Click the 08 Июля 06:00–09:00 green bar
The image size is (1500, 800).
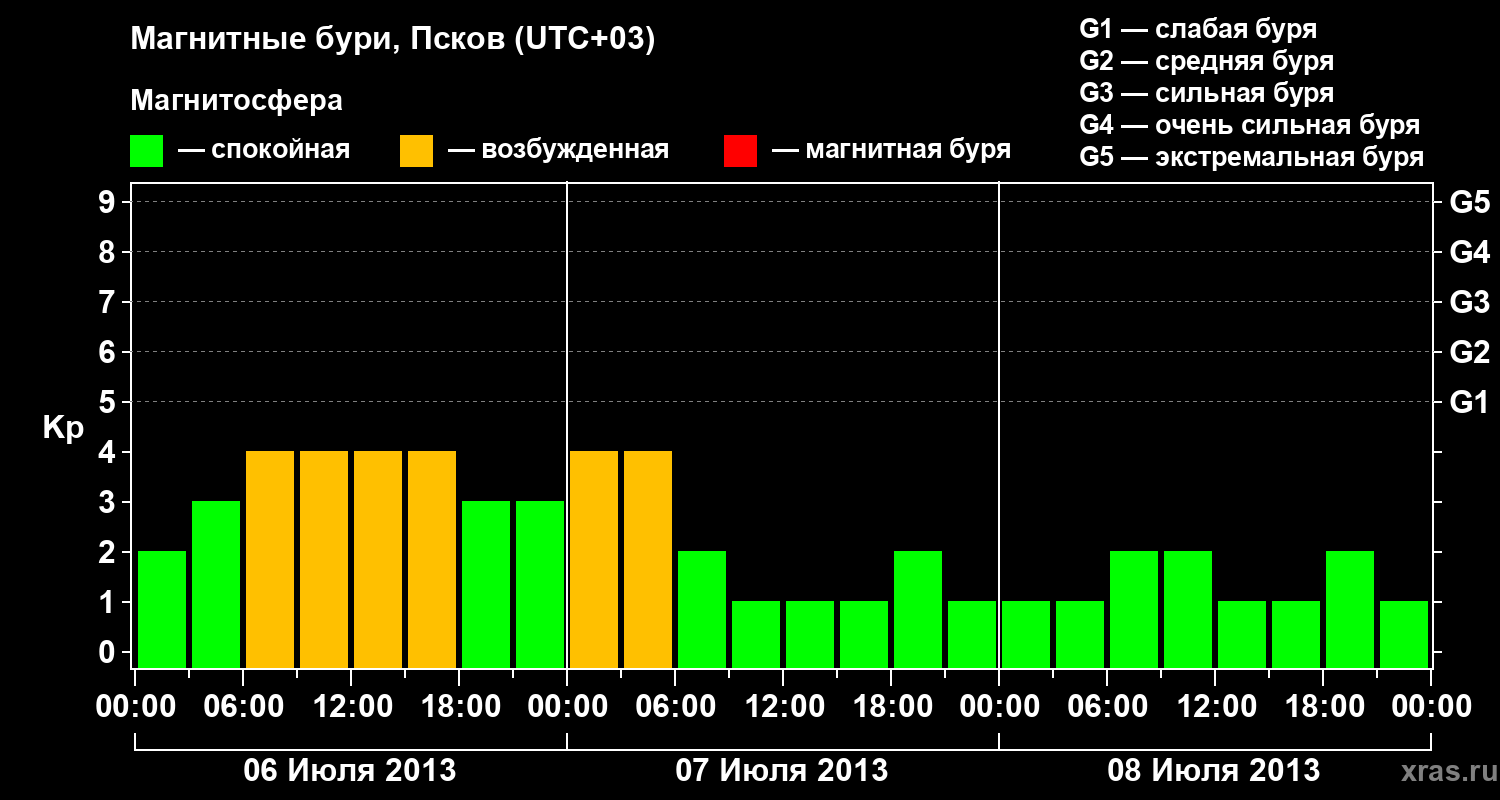coord(1134,609)
